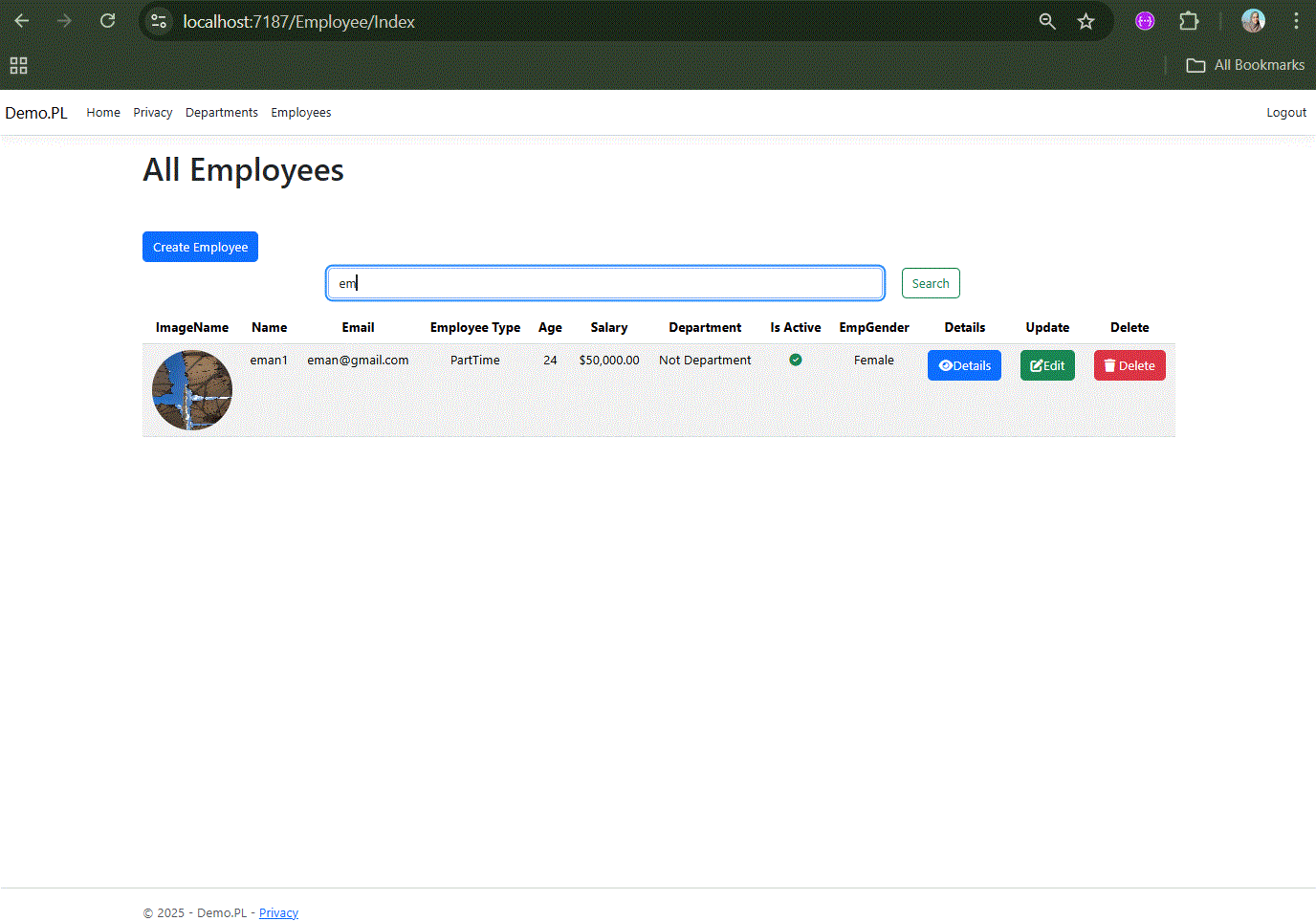
Task: Click the Email column header
Action: (x=358, y=327)
